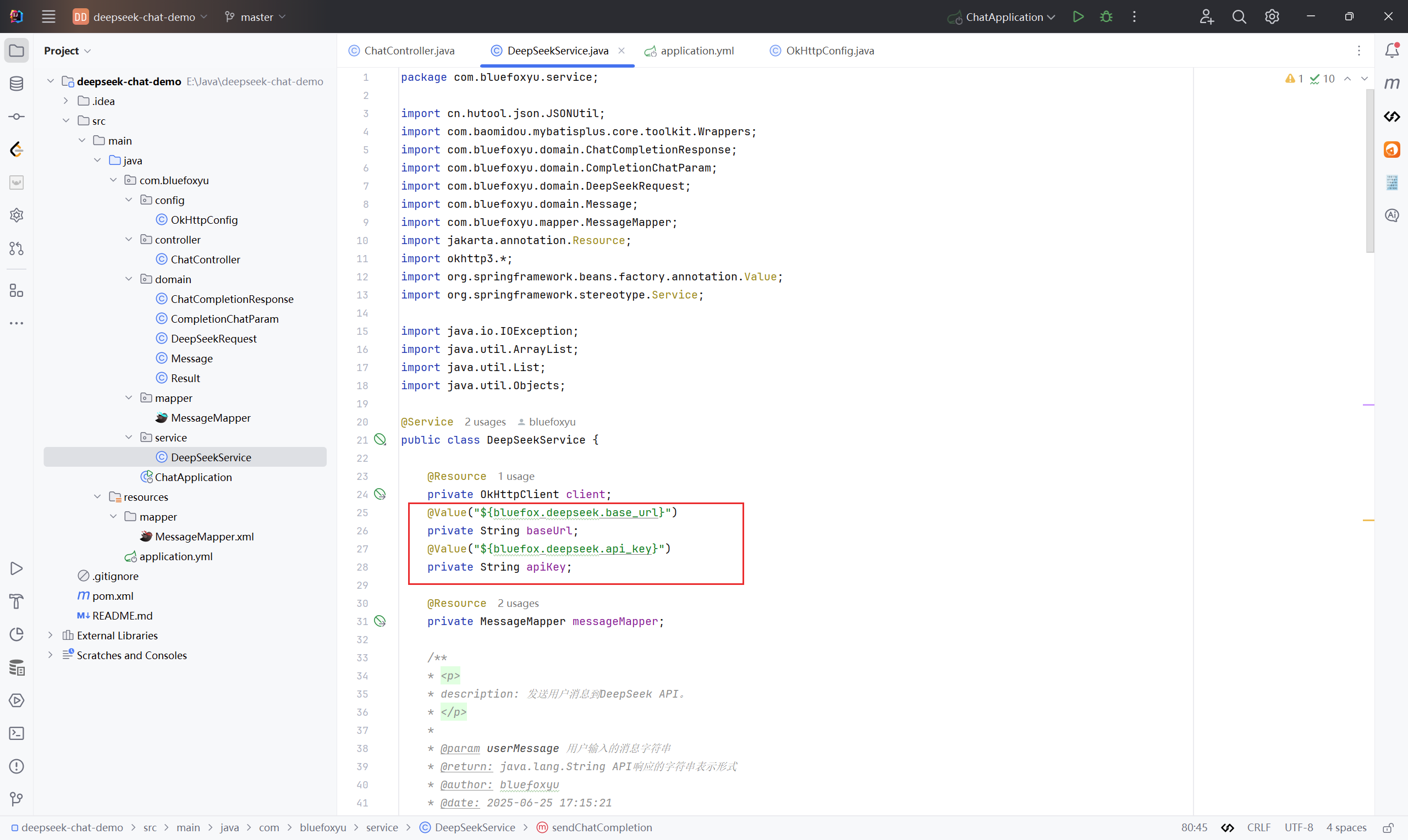
Task: Click the 2 usages hint above the class
Action: (x=485, y=422)
